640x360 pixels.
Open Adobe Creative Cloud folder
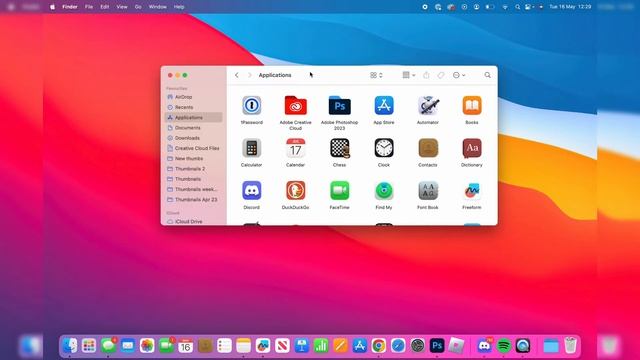(x=296, y=106)
